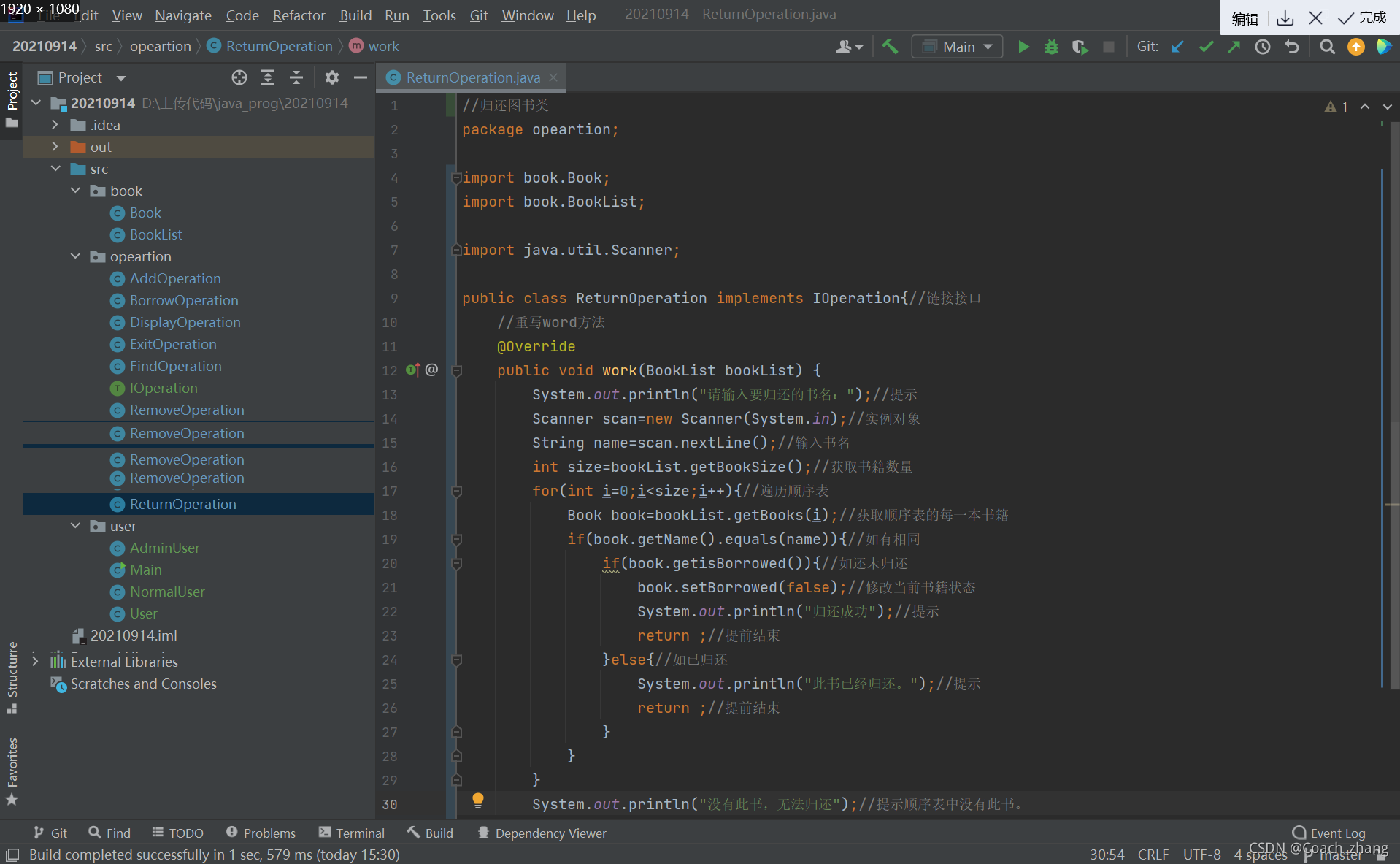Go to previous highlighted error up arrow
1400x864 pixels.
[x=1365, y=107]
